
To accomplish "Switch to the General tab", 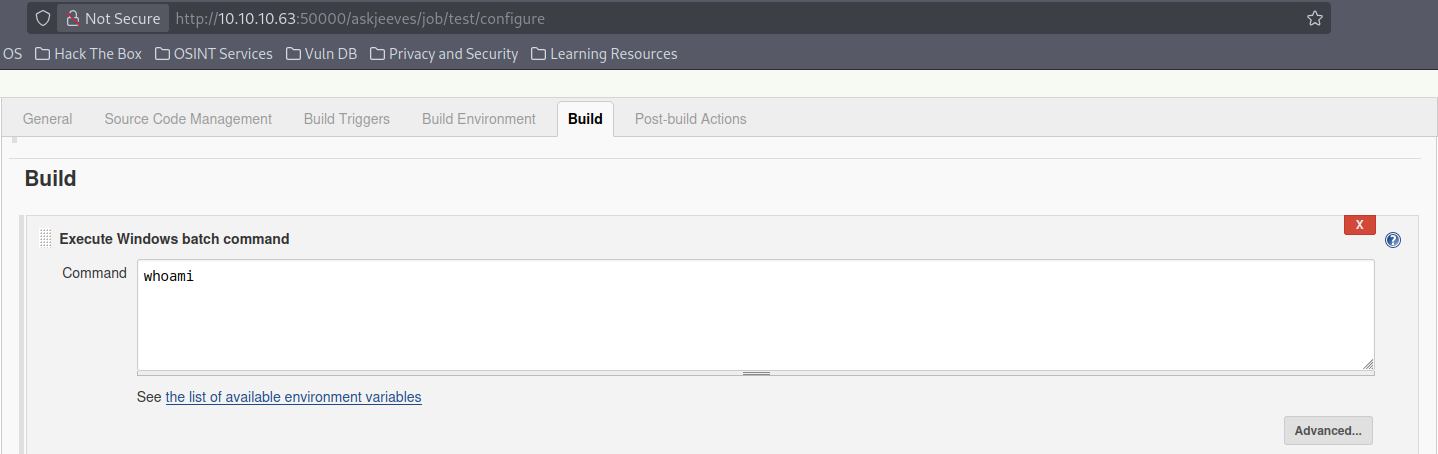I will (x=47, y=119).
